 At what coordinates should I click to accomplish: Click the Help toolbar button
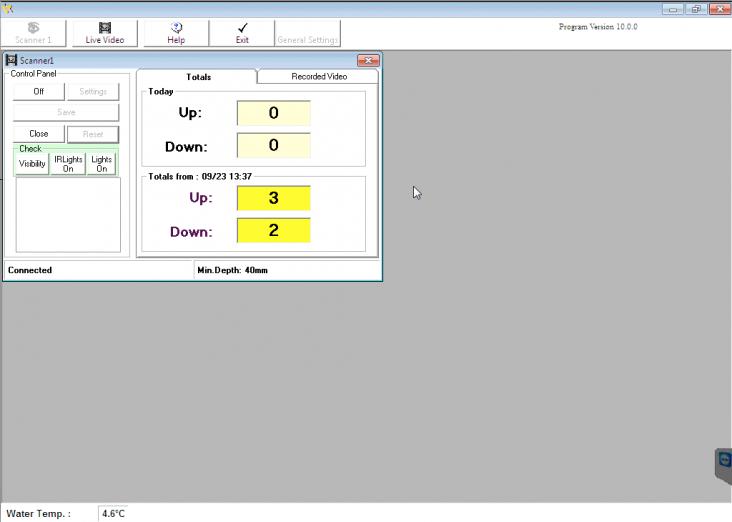pos(176,33)
